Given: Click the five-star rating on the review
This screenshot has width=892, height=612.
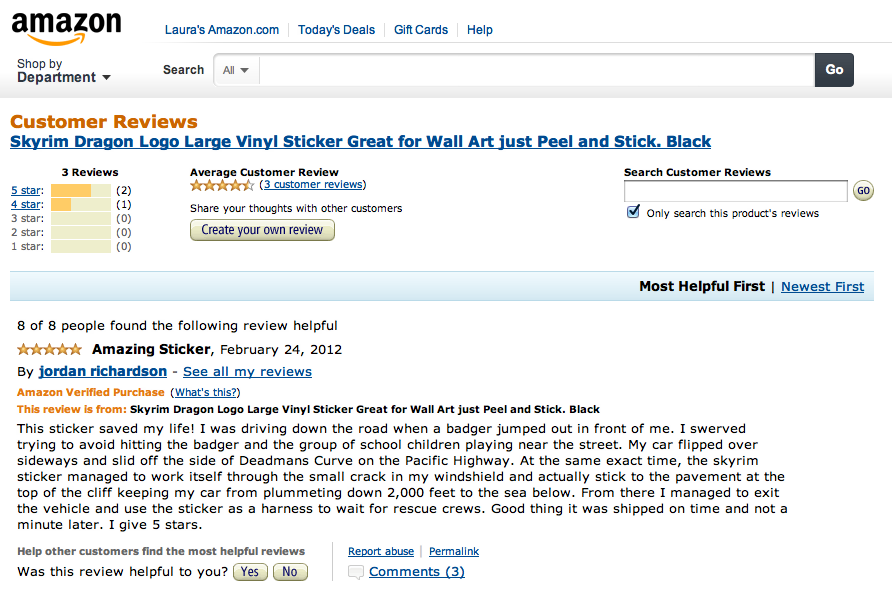Looking at the screenshot, I should pos(49,349).
